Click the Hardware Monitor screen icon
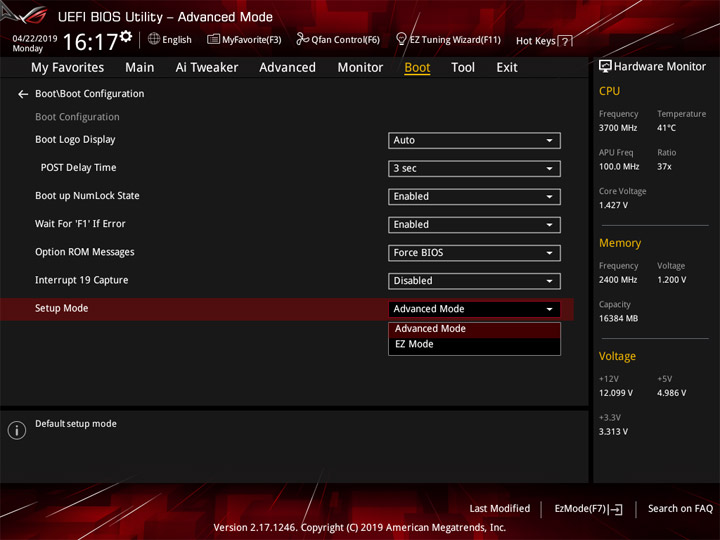Screen dimensions: 720x540 point(605,66)
